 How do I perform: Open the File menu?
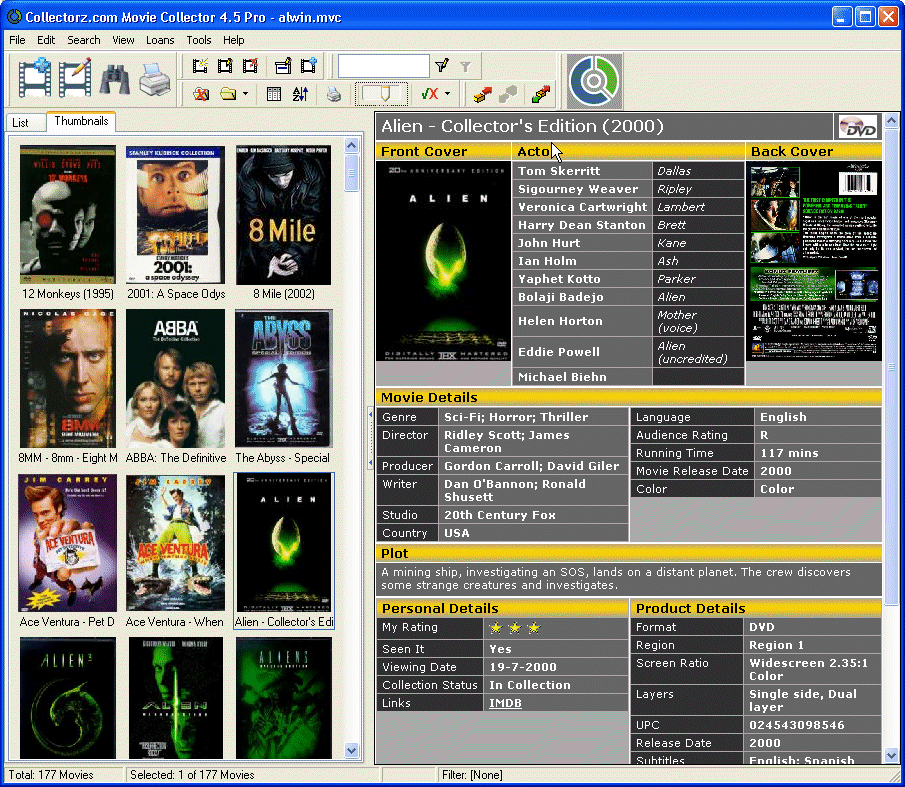point(17,40)
